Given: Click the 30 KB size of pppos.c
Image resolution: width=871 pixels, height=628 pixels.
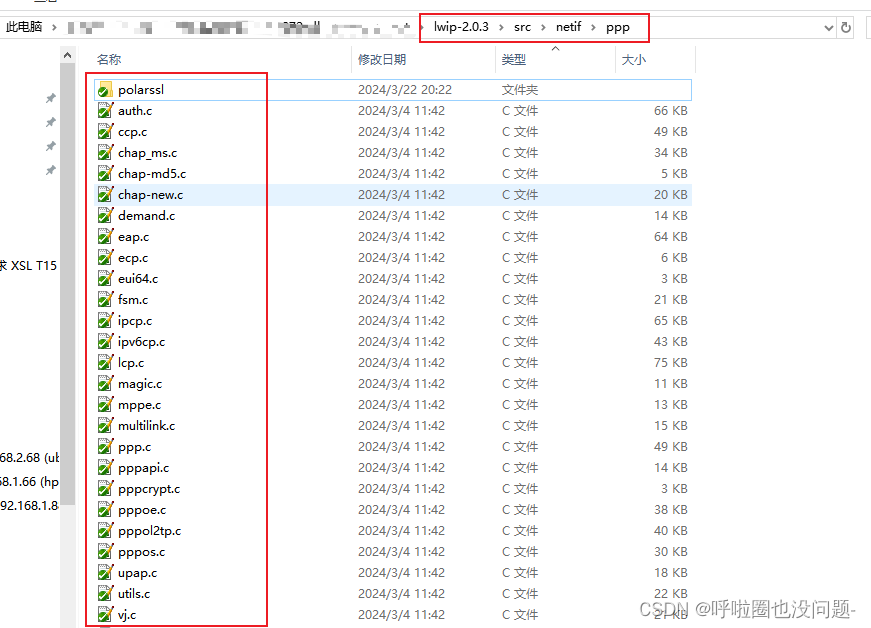Looking at the screenshot, I should coord(670,551).
